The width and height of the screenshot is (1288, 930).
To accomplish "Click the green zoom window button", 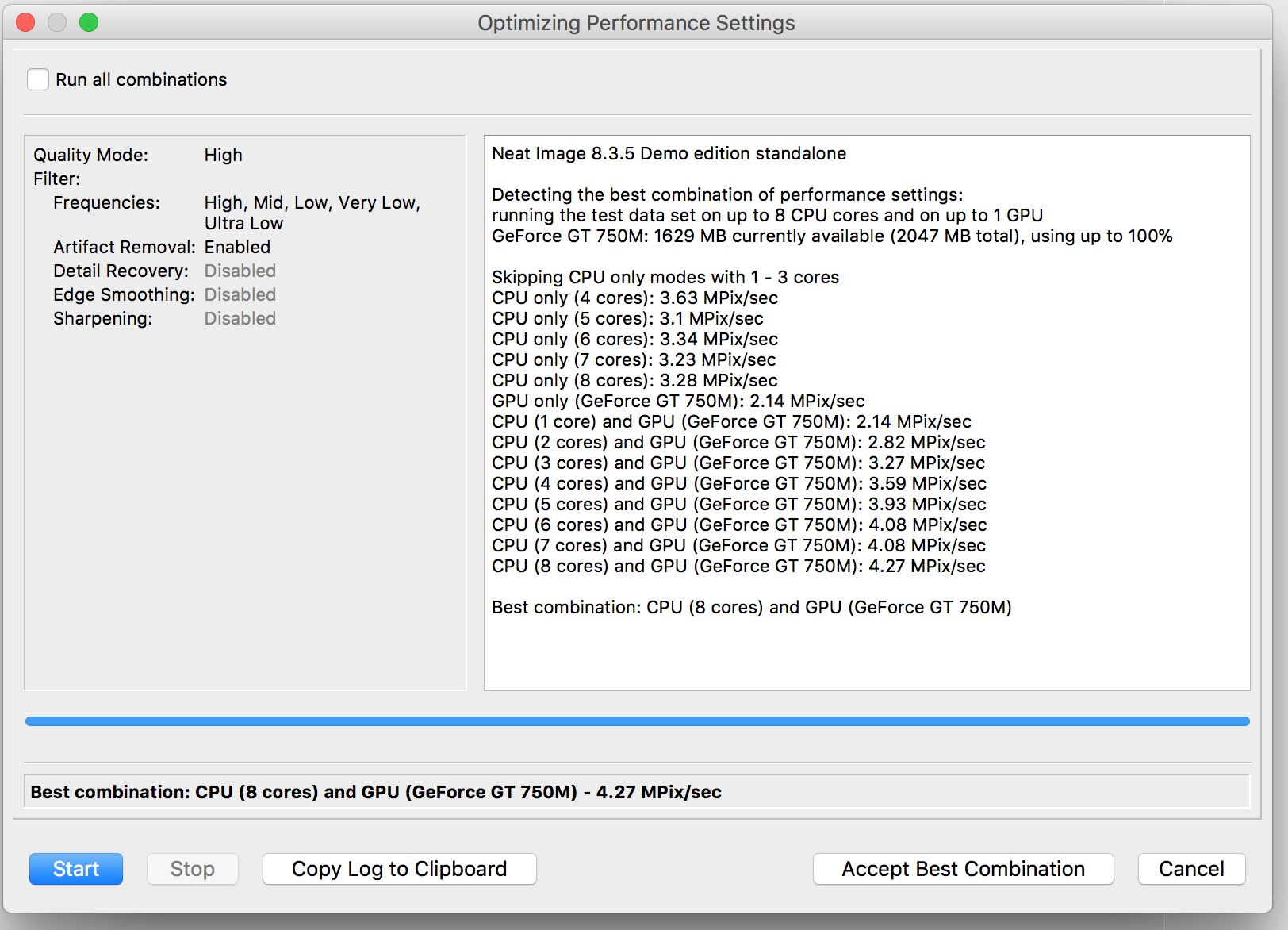I will click(x=89, y=22).
